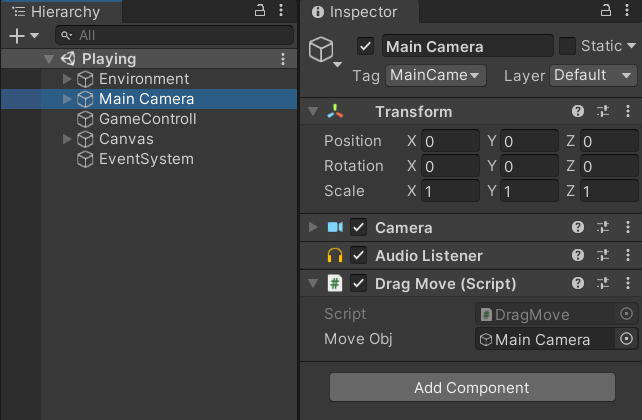Click the Hierarchy panel lock icon
Screen dimensions: 642x420
tap(260, 11)
